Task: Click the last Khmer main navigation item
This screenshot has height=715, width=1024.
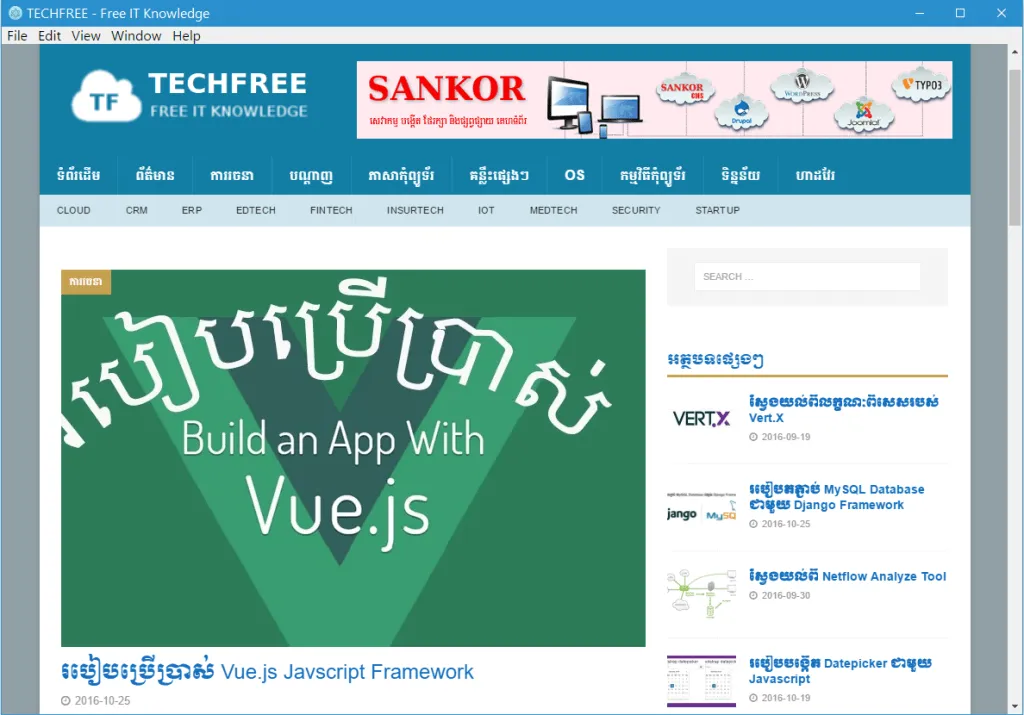Action: 815,175
